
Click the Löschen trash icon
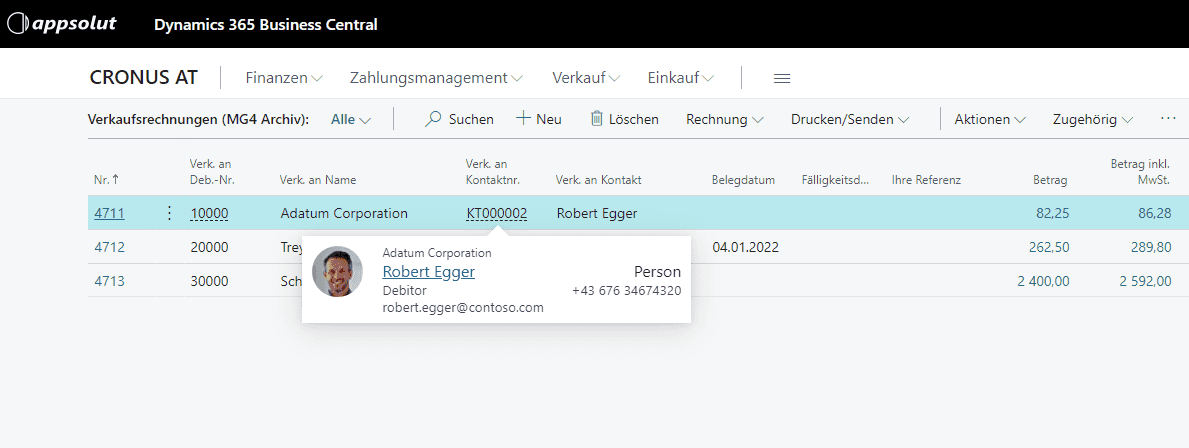coord(597,119)
